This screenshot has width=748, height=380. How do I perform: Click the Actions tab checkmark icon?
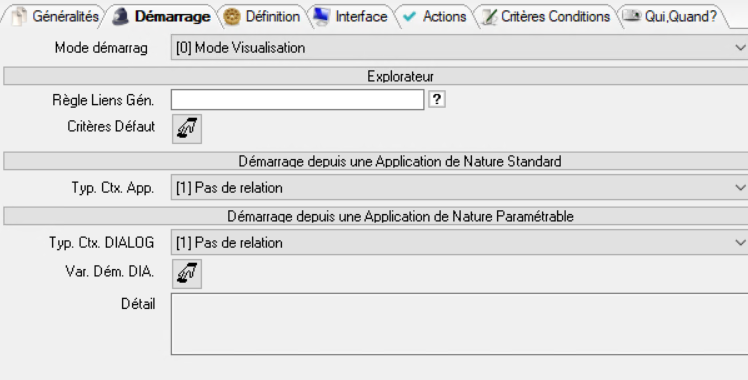409,17
